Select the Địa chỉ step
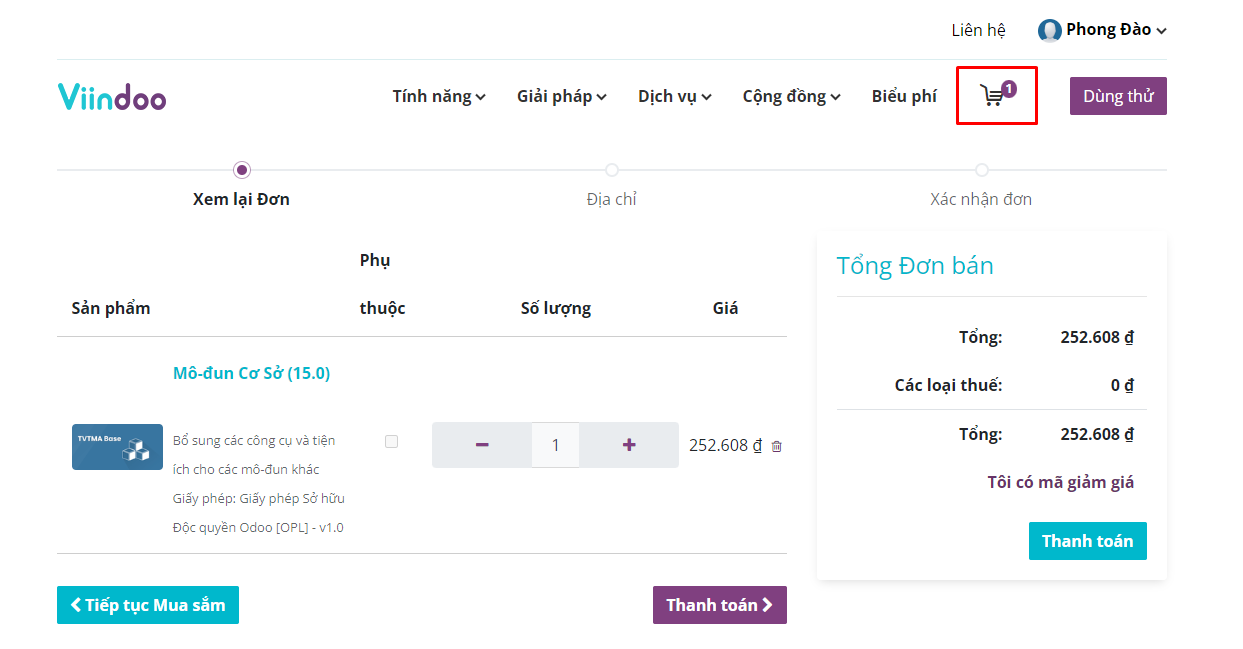 pyautogui.click(x=612, y=199)
